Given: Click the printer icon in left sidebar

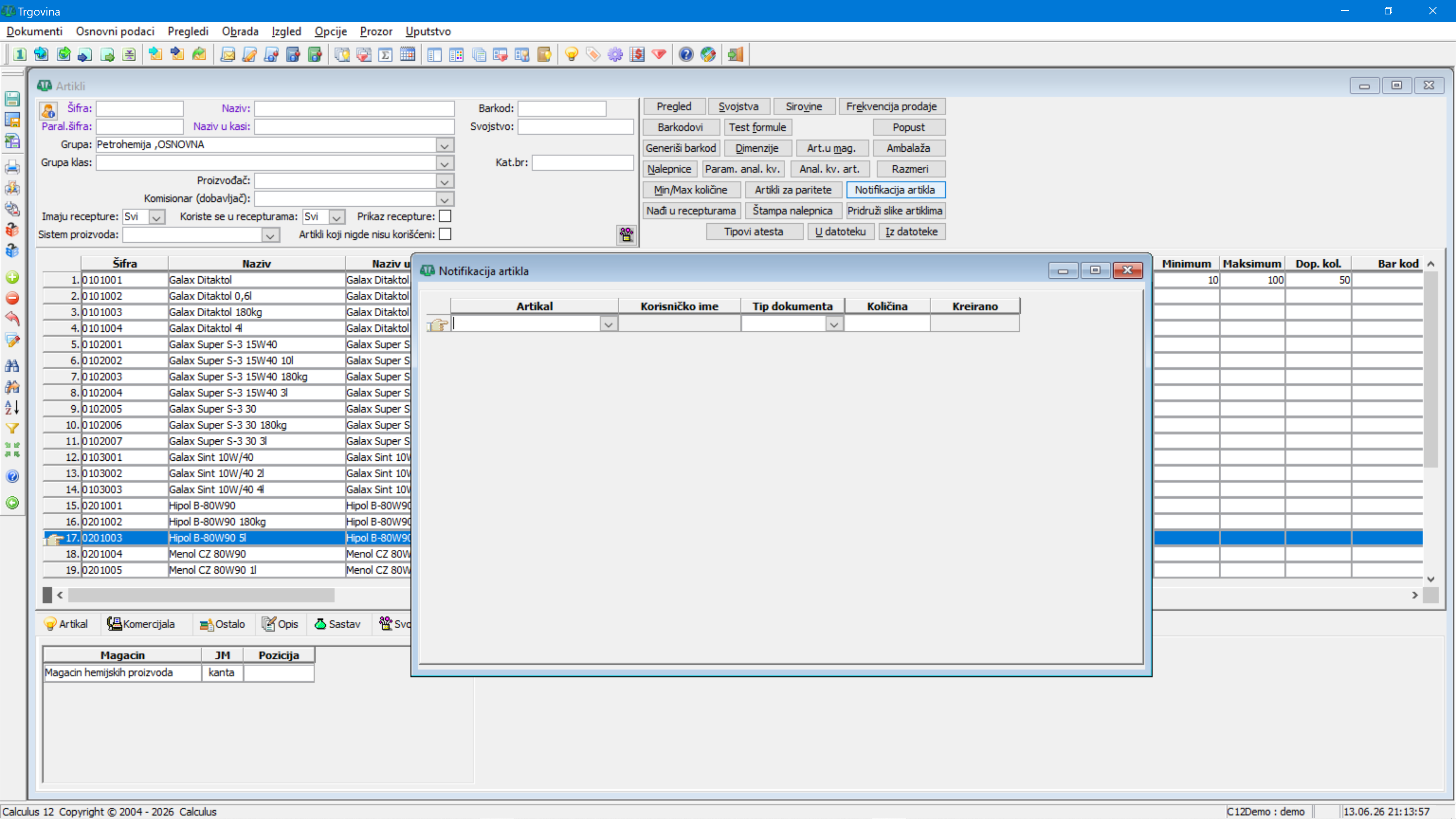Looking at the screenshot, I should [12, 167].
